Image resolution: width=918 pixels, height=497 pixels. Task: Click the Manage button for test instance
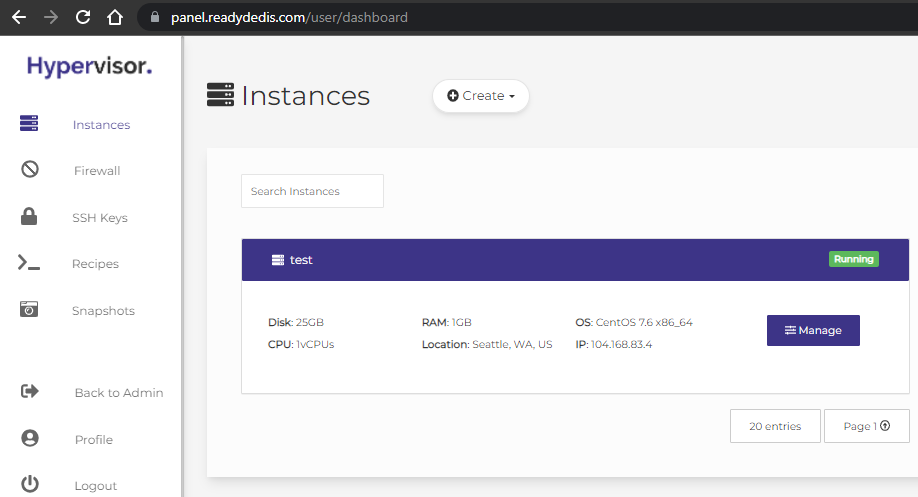point(813,330)
